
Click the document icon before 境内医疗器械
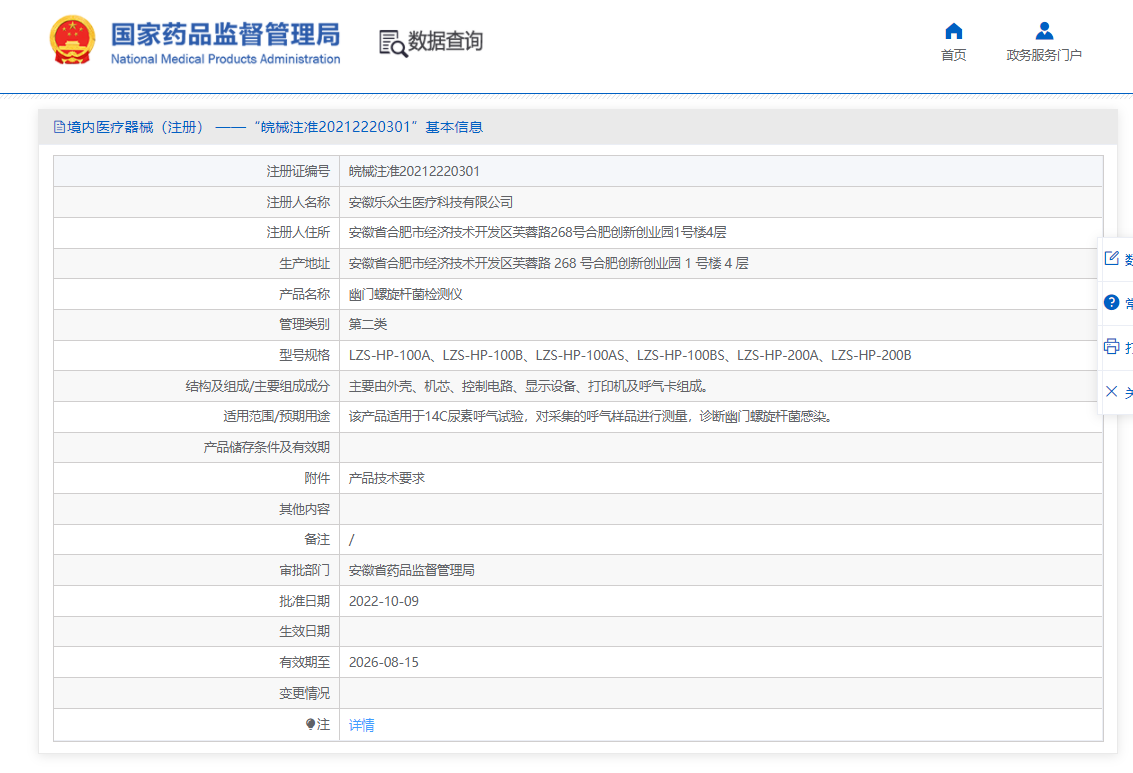point(59,127)
